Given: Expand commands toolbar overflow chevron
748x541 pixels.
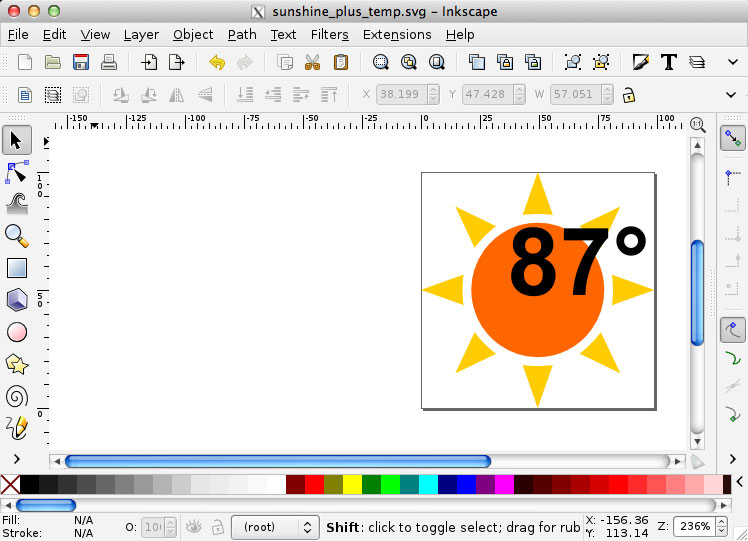Looking at the screenshot, I should pyautogui.click(x=733, y=62).
